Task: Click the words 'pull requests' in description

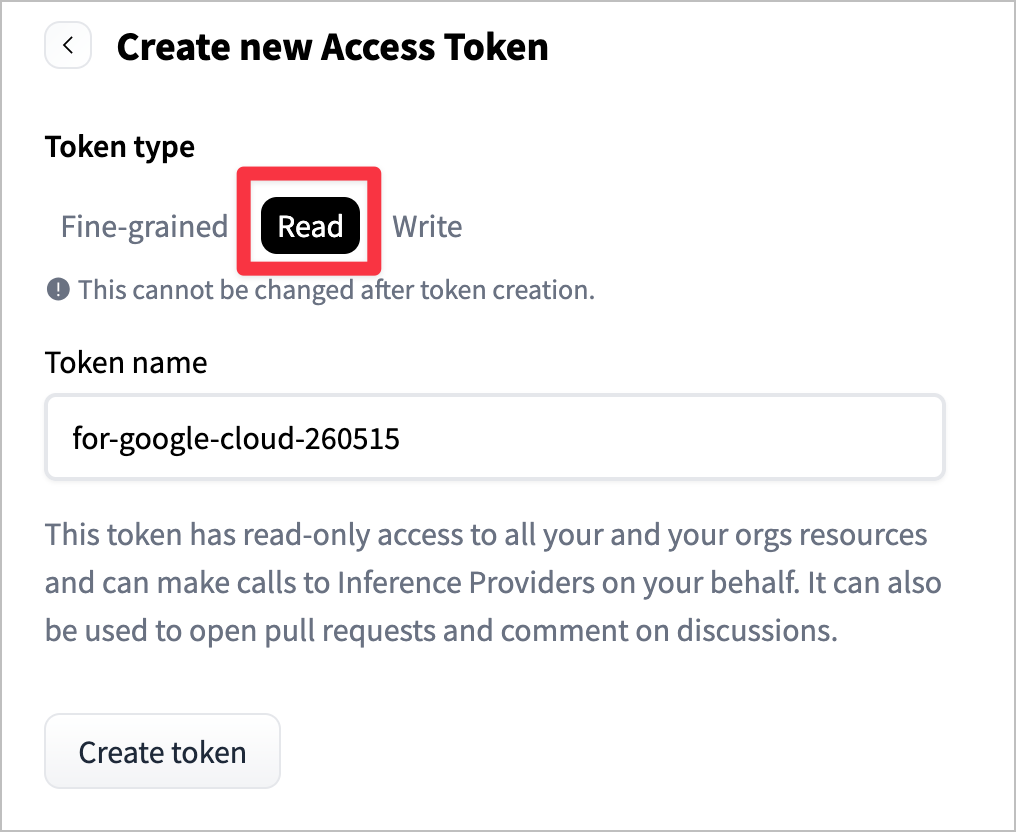Action: click(350, 630)
